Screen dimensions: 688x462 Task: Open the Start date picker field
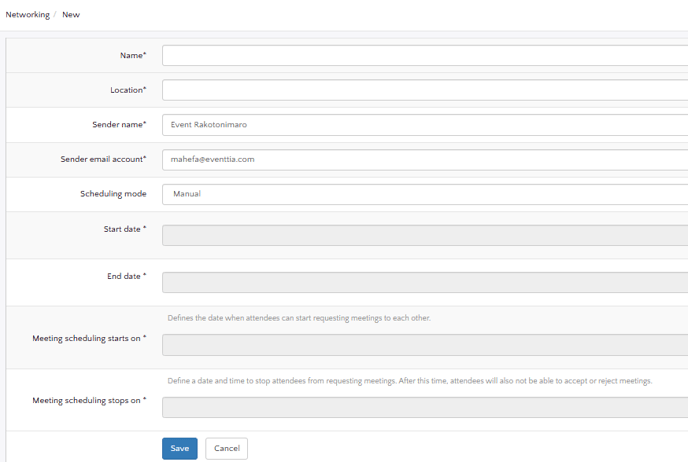424,235
